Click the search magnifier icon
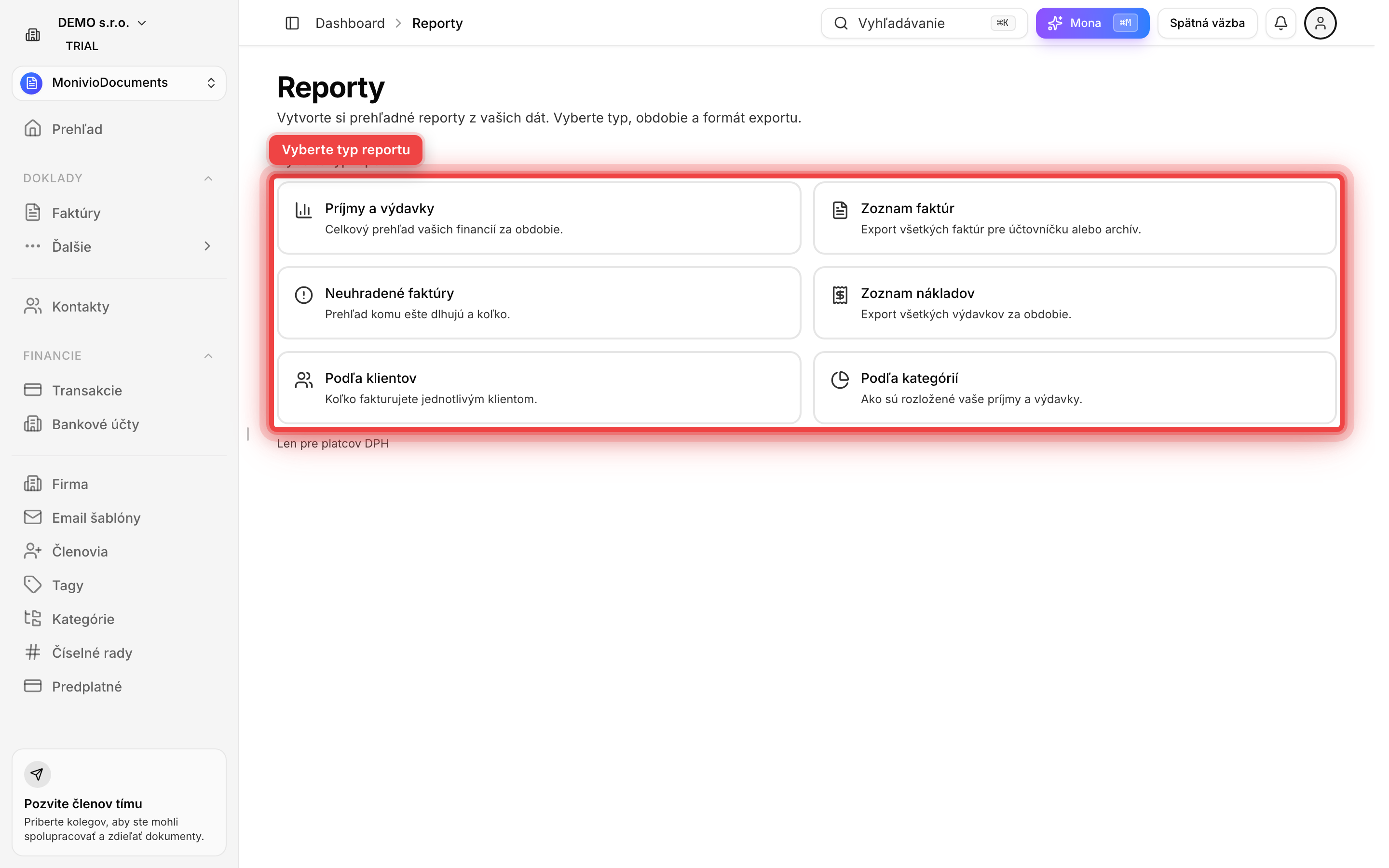The image size is (1389, 868). (x=841, y=23)
